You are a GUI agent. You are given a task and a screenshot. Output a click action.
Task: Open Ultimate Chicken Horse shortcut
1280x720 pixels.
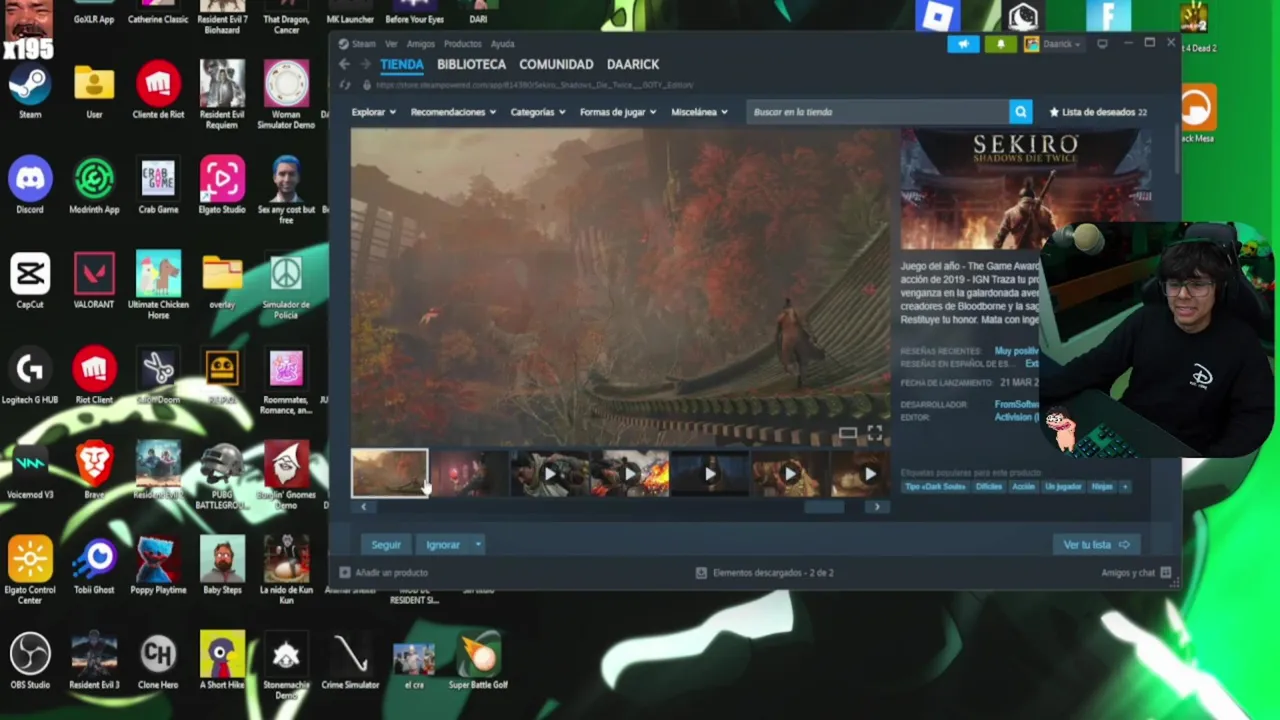158,285
